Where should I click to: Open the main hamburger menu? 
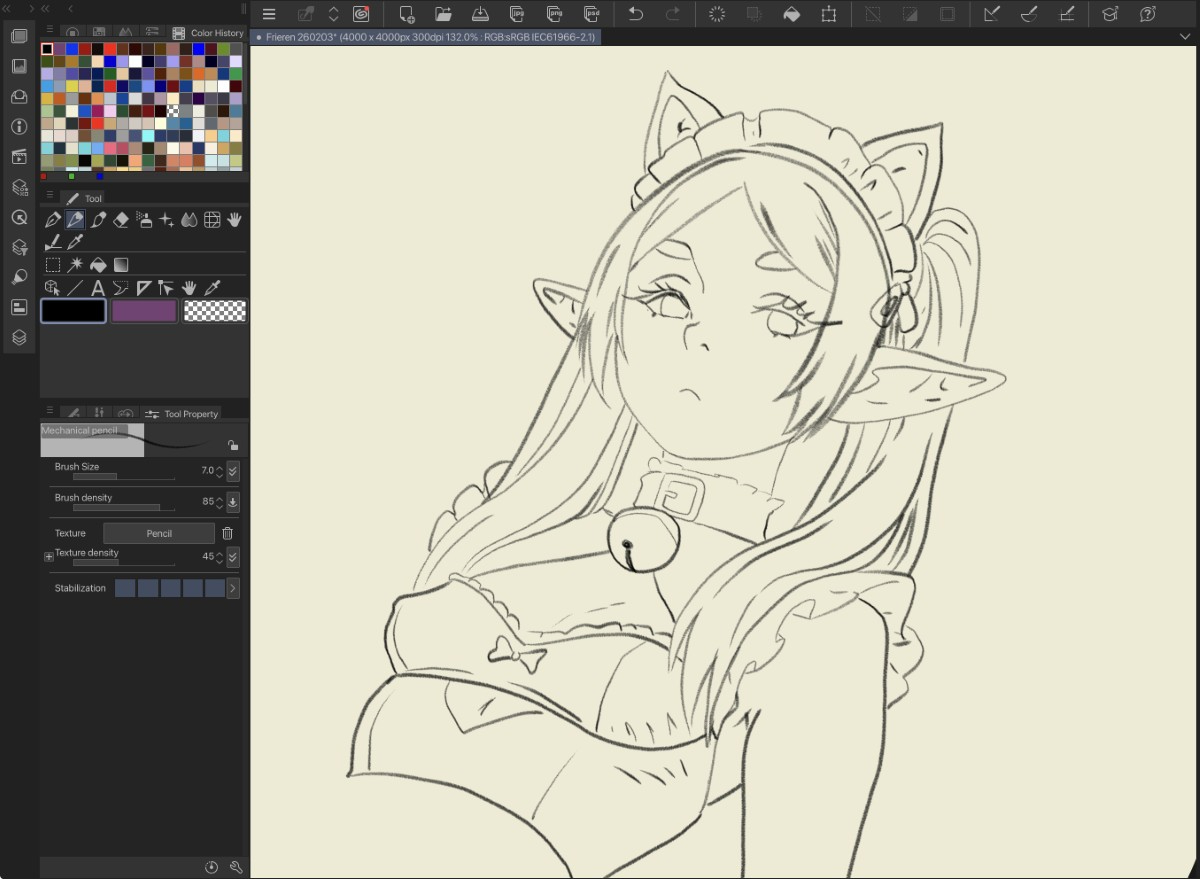click(269, 14)
